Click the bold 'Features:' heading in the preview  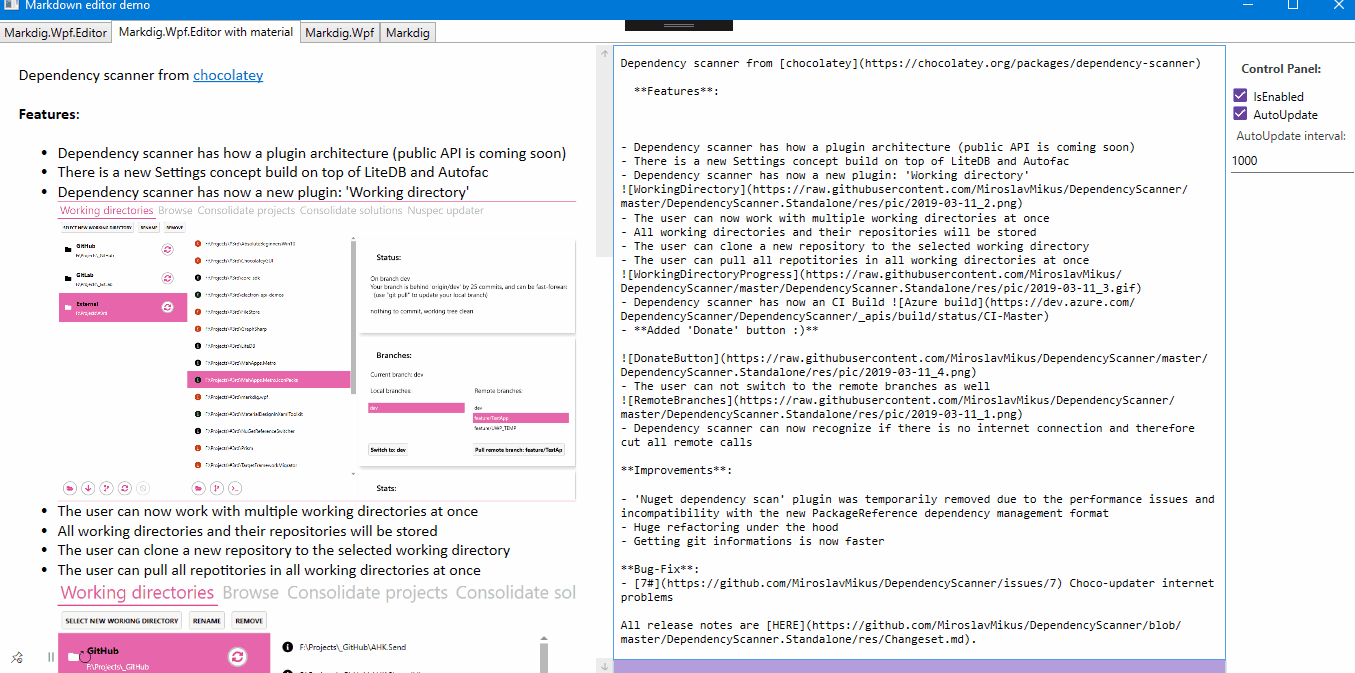click(x=49, y=114)
